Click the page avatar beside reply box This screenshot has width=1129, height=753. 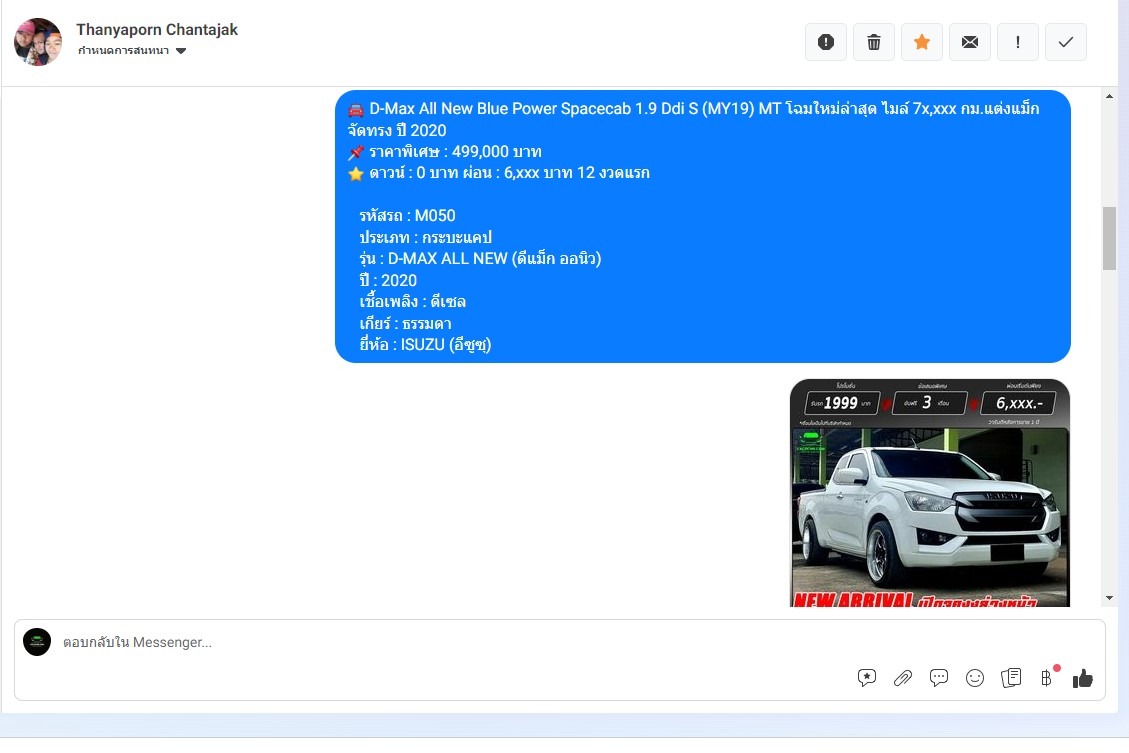pyautogui.click(x=37, y=642)
